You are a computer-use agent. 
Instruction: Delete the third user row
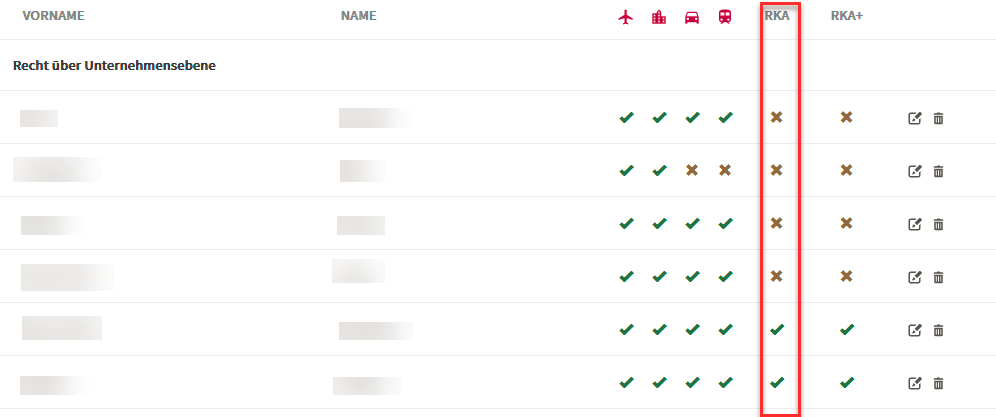(938, 224)
